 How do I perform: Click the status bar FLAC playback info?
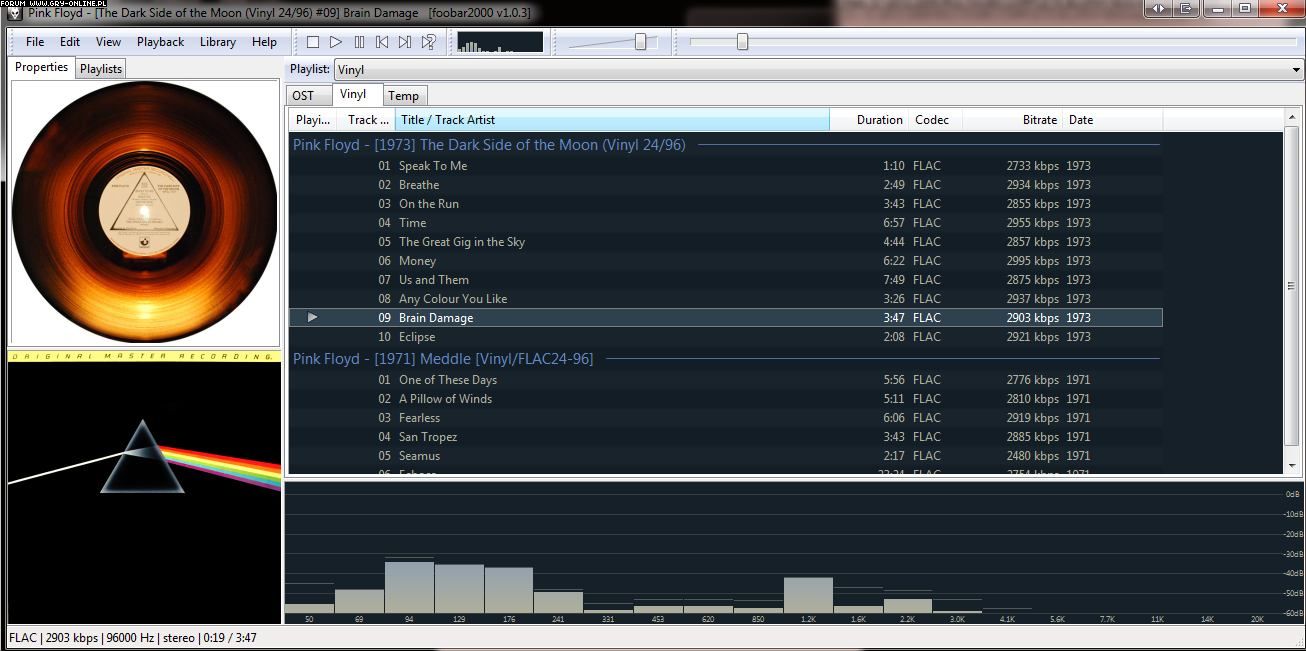[x=133, y=638]
